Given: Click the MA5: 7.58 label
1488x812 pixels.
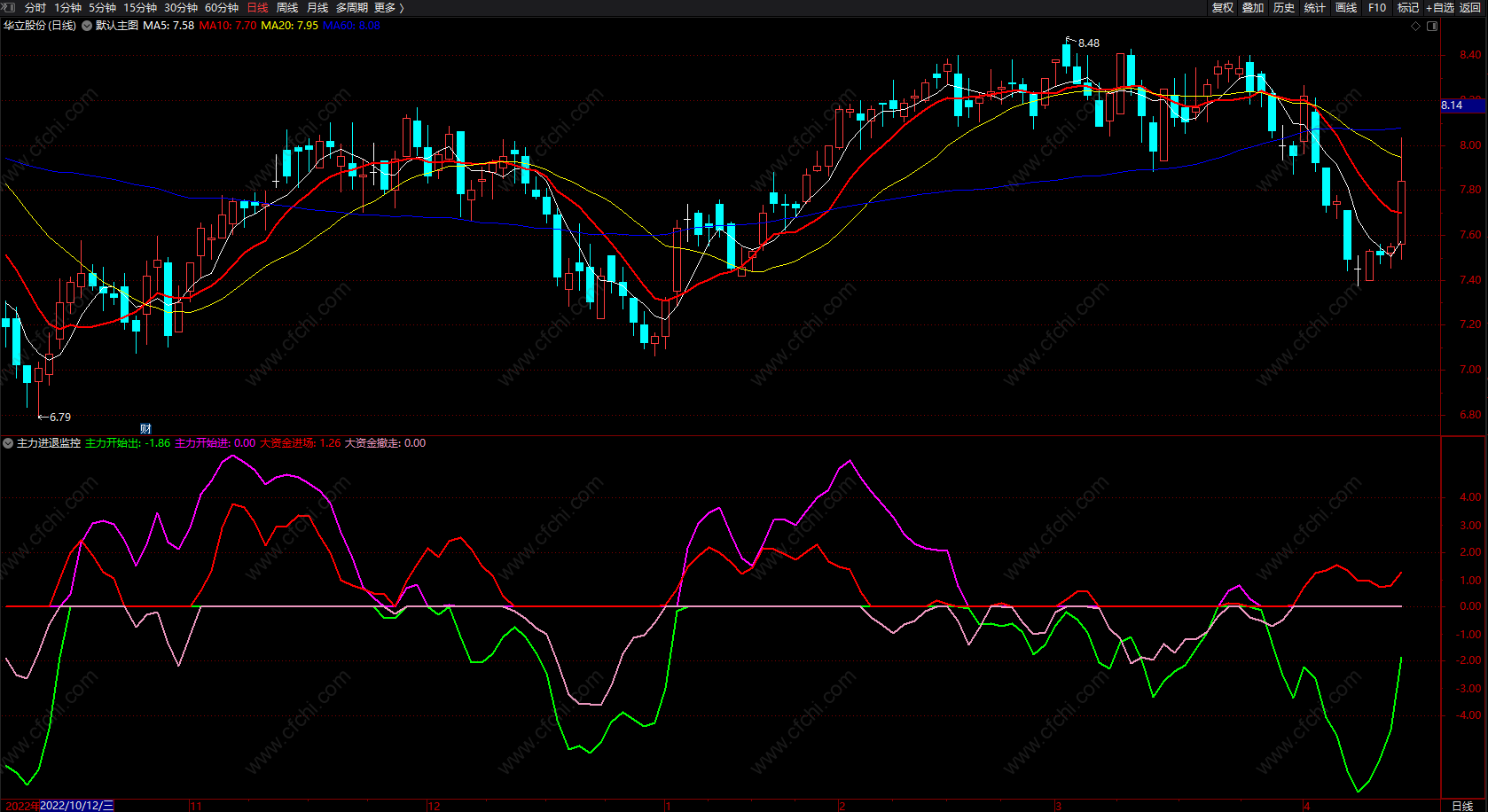Looking at the screenshot, I should 168,26.
